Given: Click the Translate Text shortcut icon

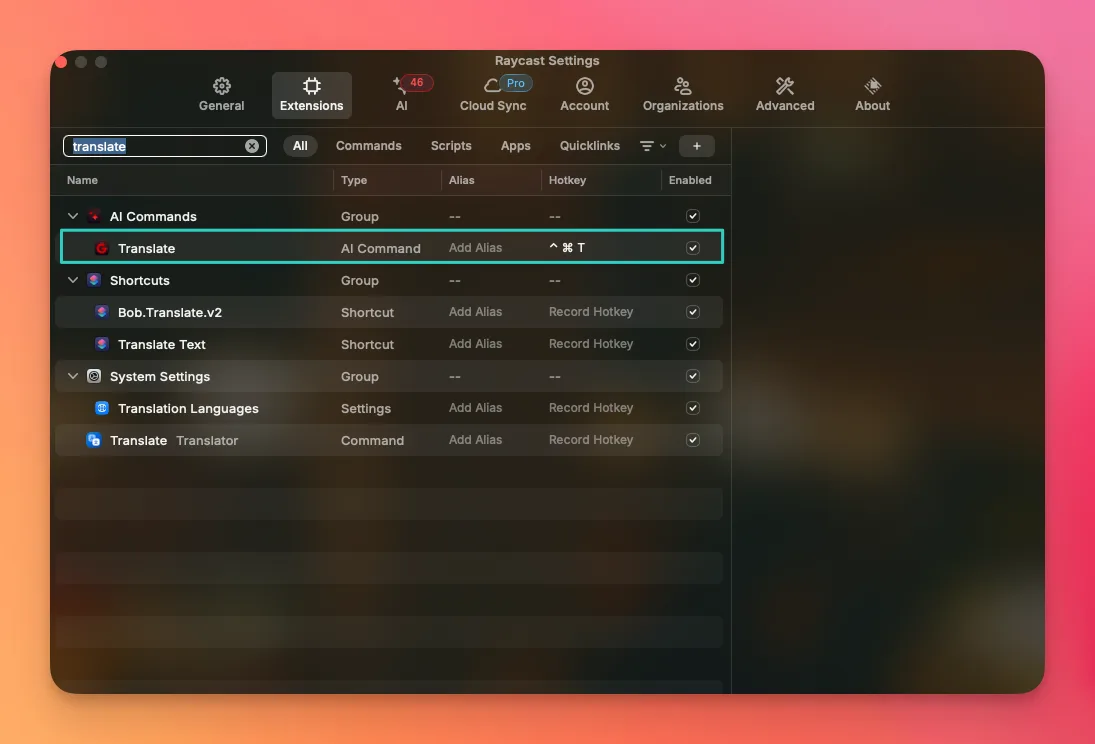Looking at the screenshot, I should [x=102, y=344].
